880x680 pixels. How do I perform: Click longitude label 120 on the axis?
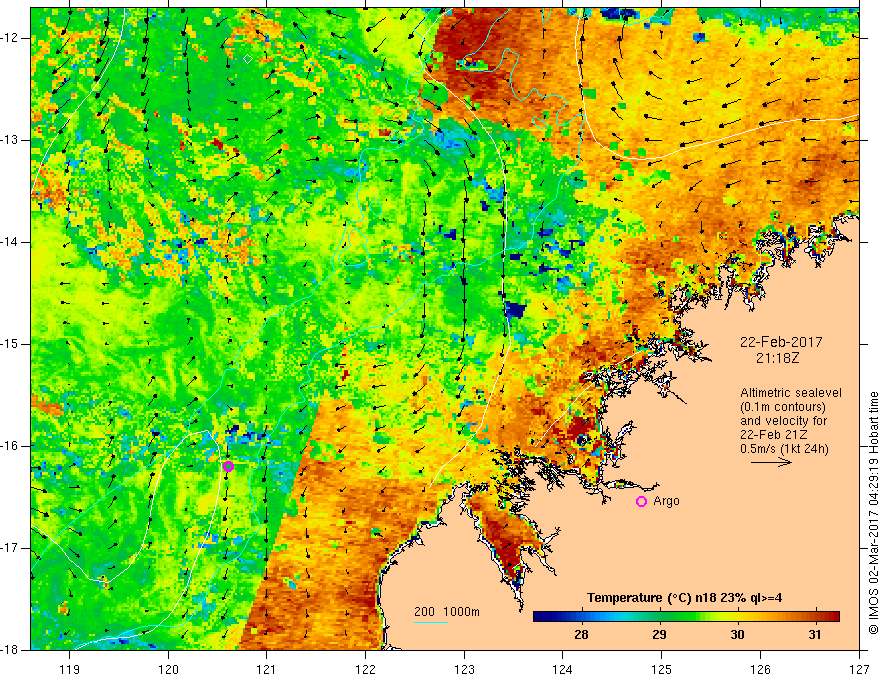click(168, 670)
